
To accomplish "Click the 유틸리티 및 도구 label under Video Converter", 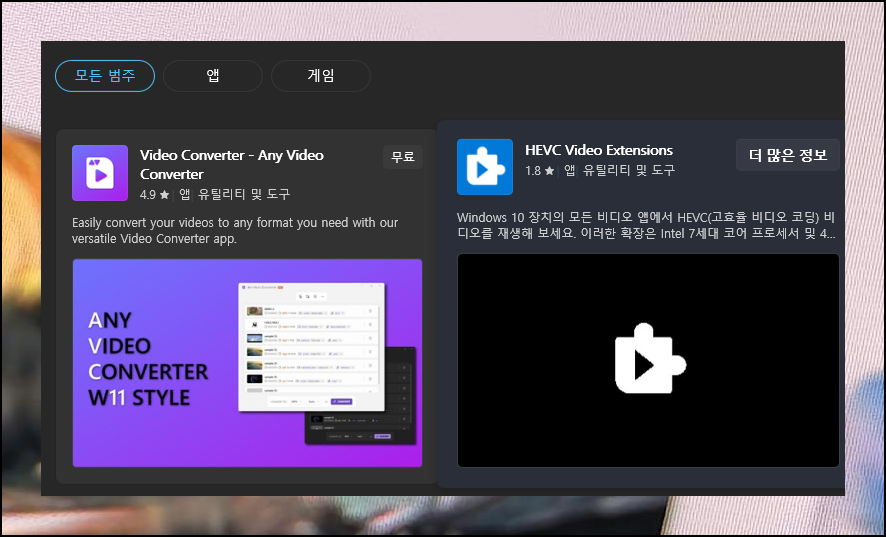I will pos(244,194).
